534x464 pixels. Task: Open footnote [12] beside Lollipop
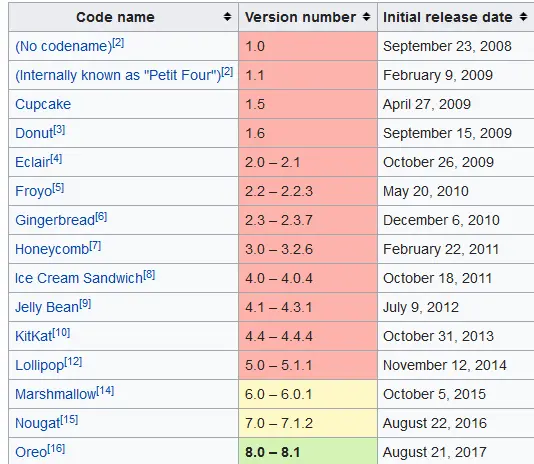point(73,361)
